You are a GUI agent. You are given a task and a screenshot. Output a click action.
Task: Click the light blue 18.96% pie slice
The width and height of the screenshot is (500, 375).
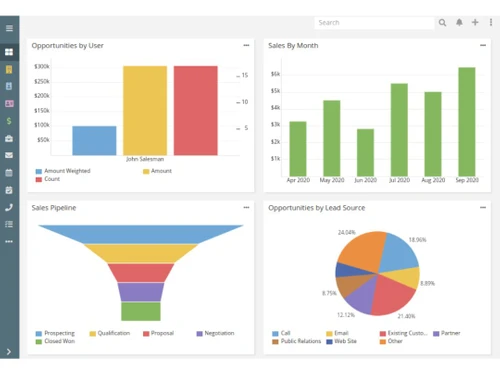pos(399,253)
